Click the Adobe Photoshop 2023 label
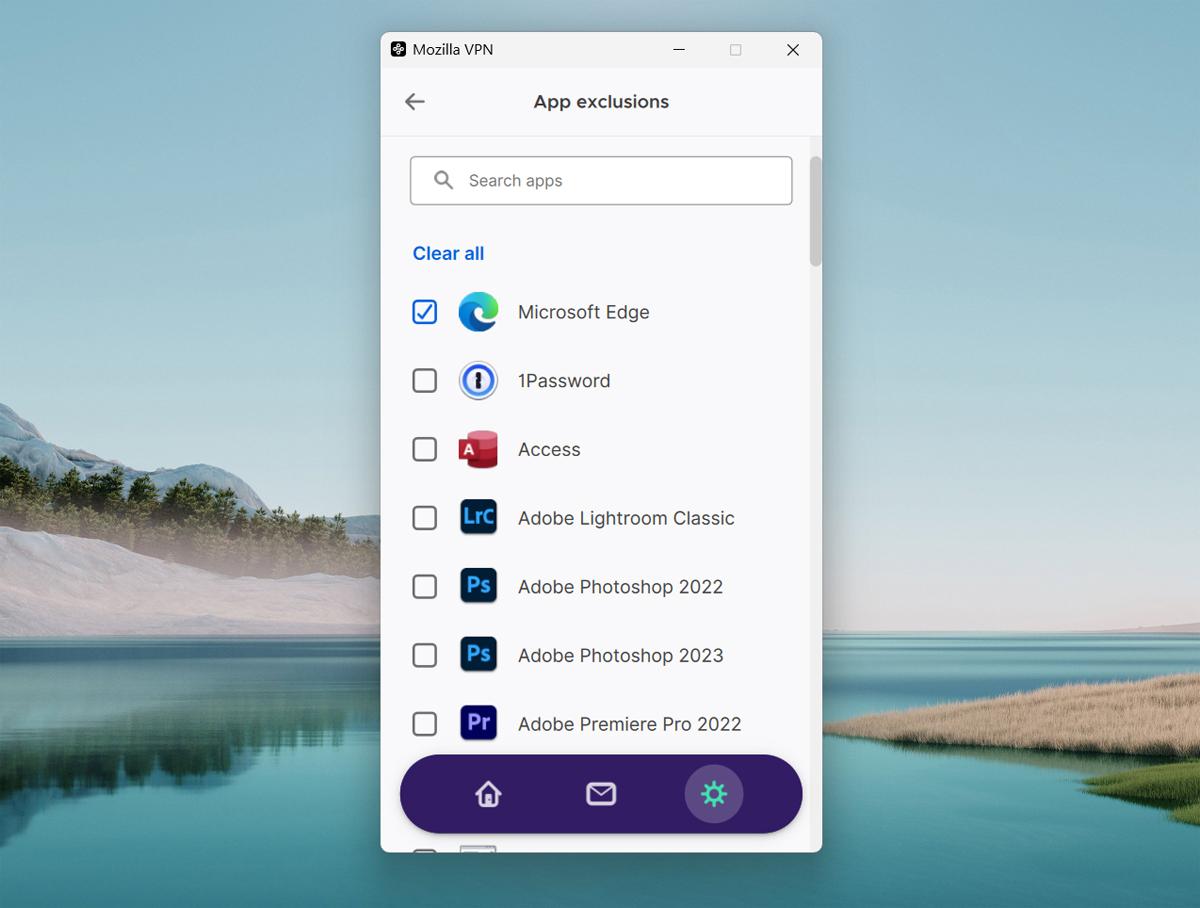 [x=620, y=656]
